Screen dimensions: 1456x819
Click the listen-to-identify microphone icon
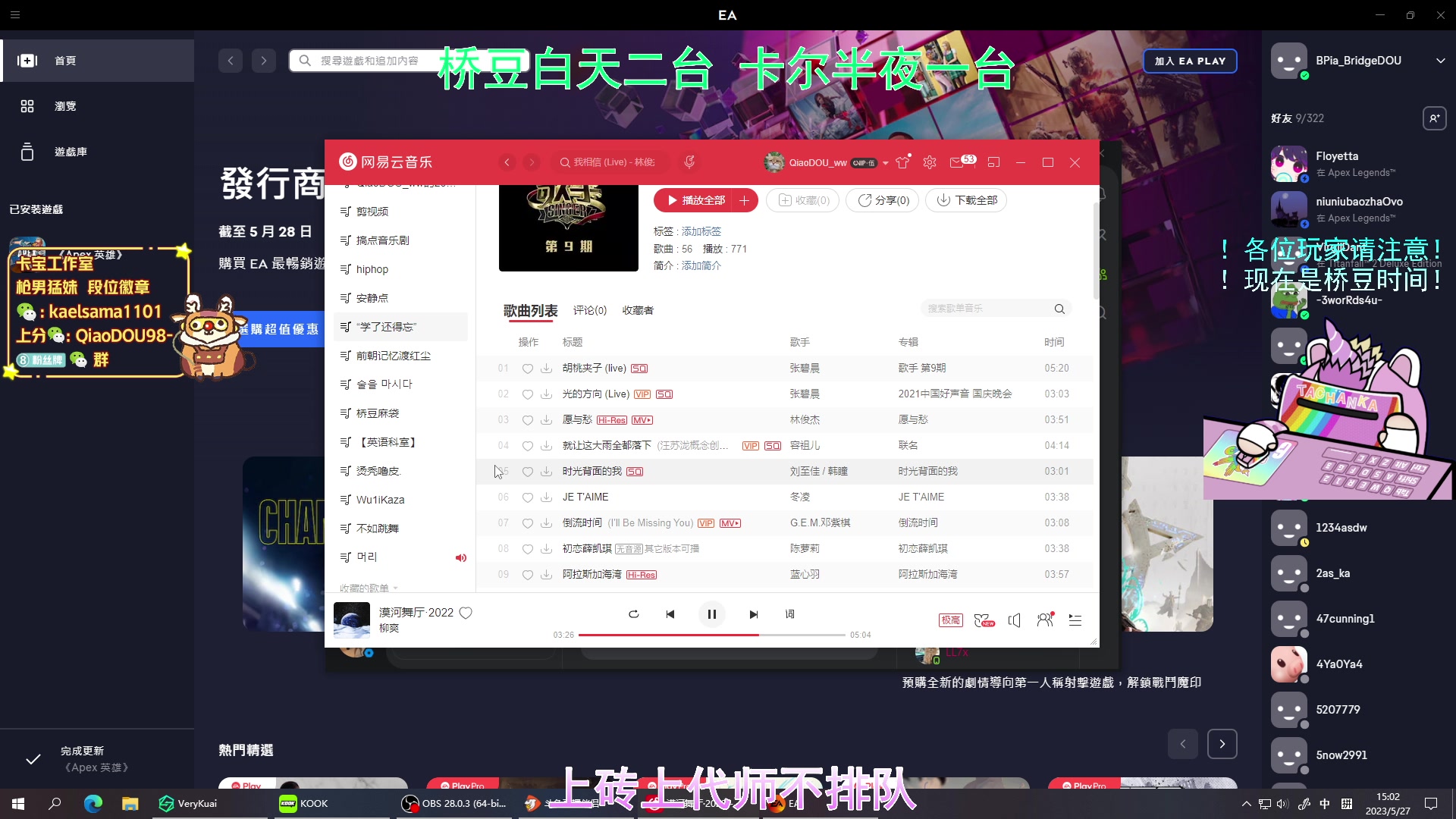point(689,162)
